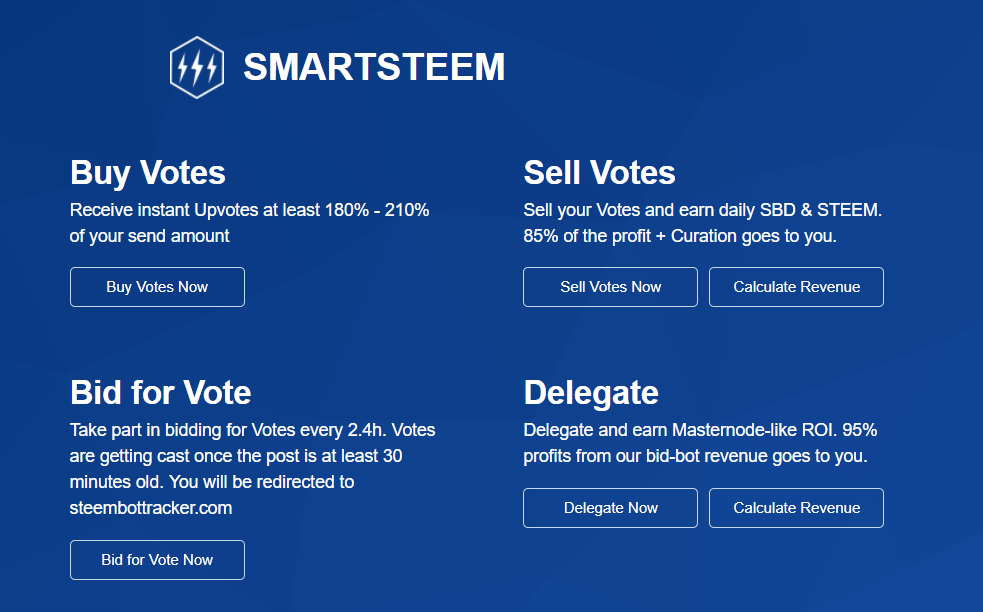Click "Delegate and earn Masternode-like ROI" line
This screenshot has width=983, height=612.
(700, 430)
